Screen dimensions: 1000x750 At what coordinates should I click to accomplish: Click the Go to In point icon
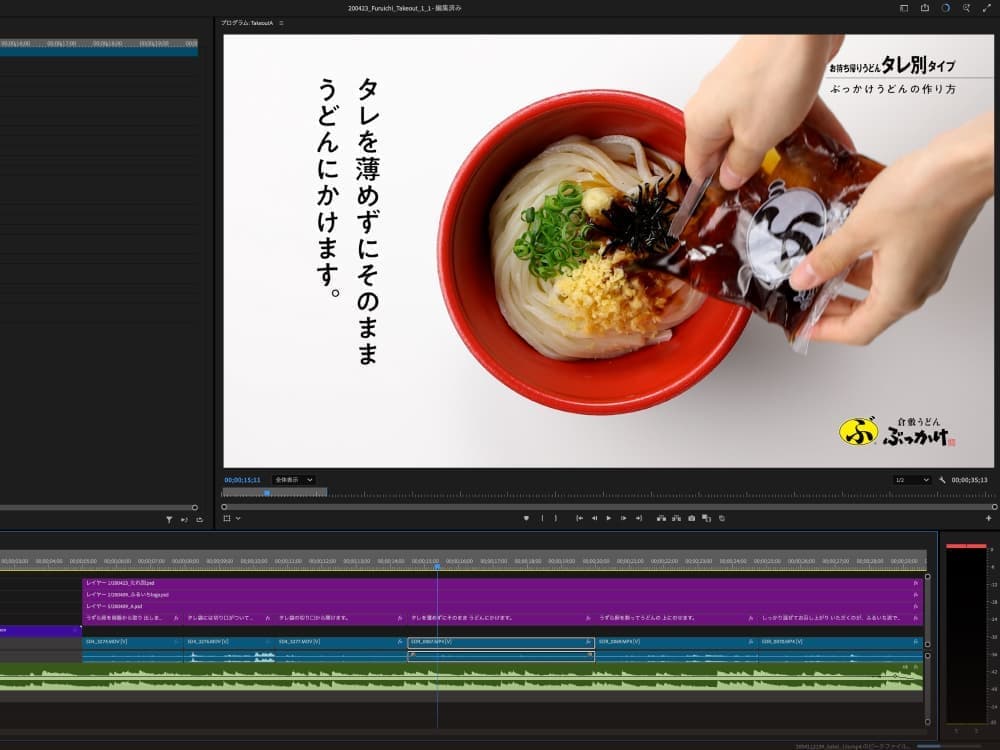point(579,518)
